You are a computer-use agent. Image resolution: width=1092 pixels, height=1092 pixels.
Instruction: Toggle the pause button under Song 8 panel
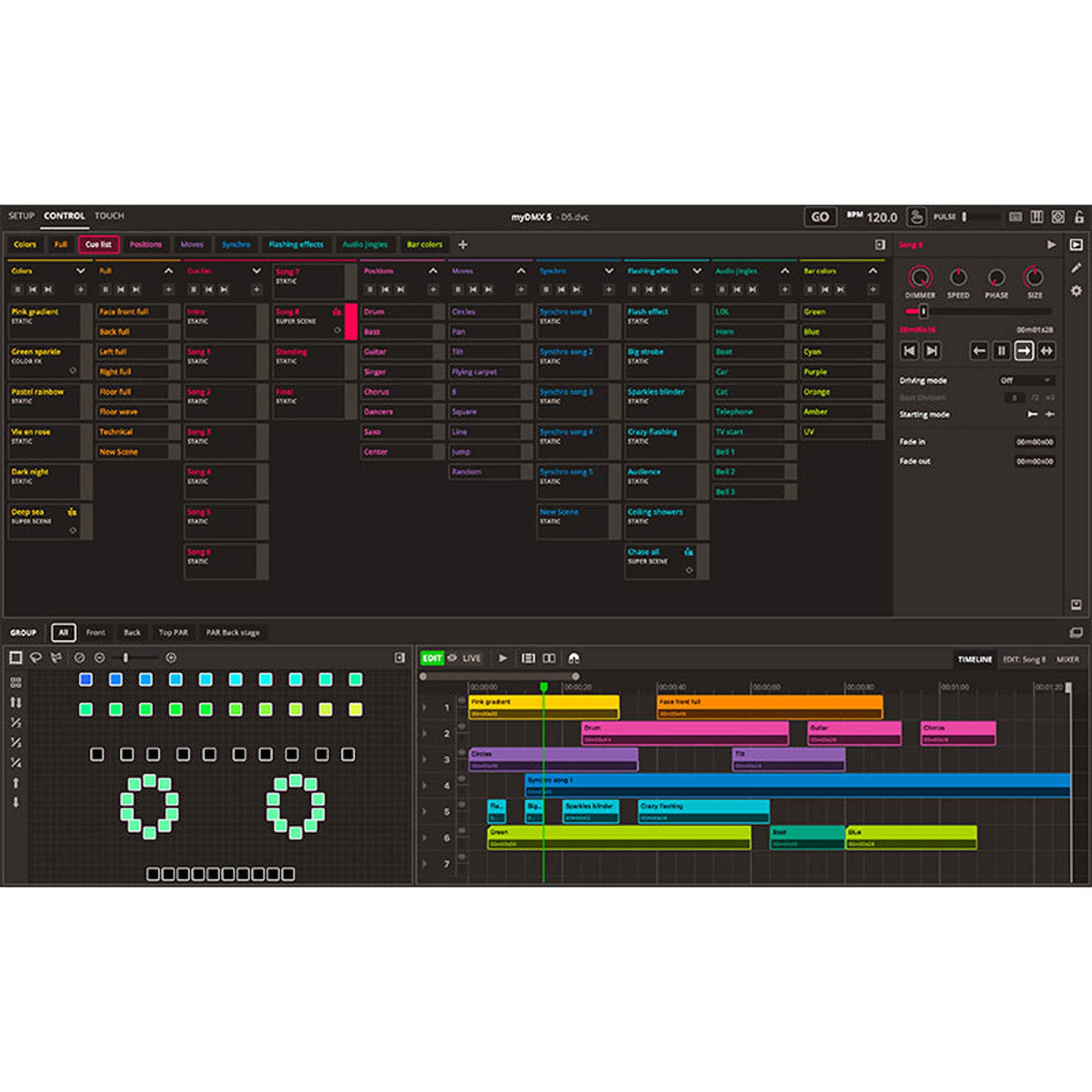[x=1001, y=351]
